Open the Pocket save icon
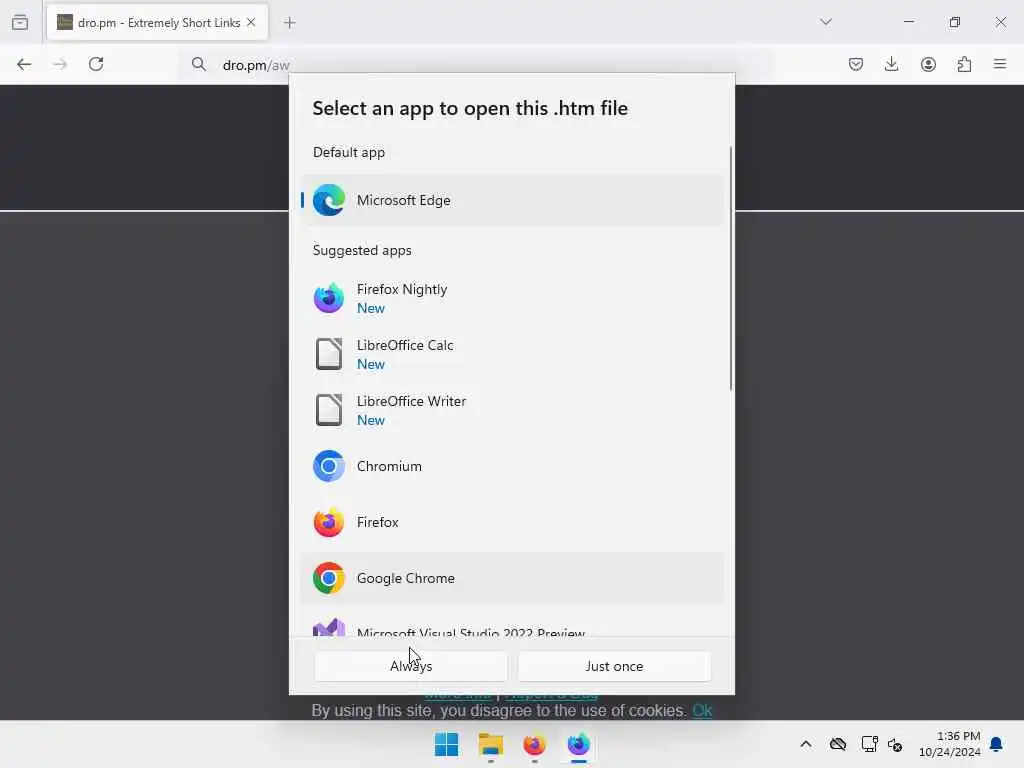This screenshot has width=1024, height=768. 856,64
